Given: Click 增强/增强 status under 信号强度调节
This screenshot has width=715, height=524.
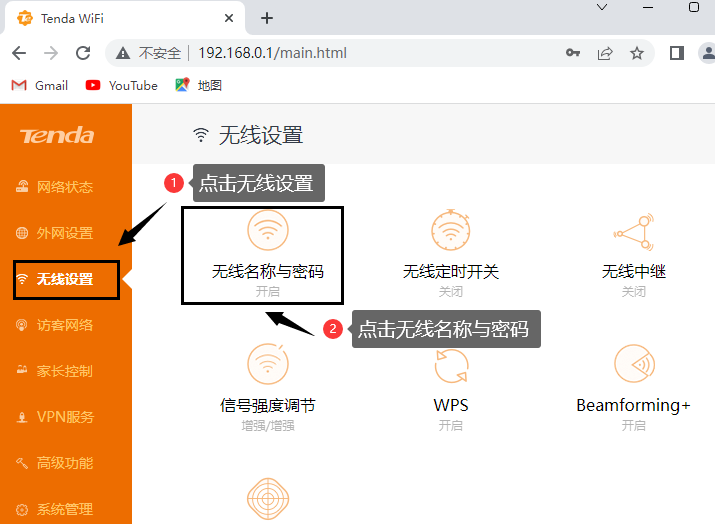Looking at the screenshot, I should coord(268,425).
